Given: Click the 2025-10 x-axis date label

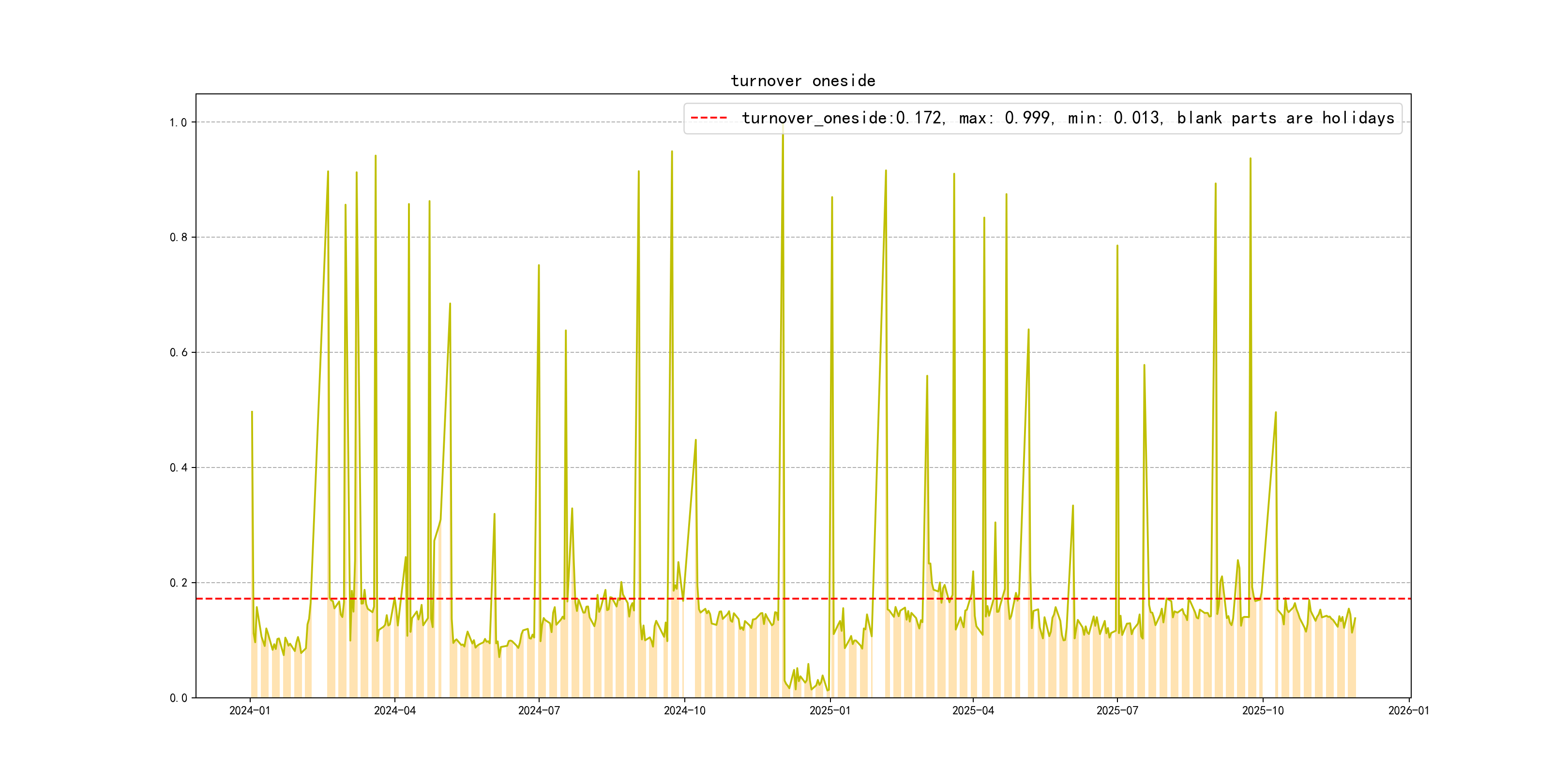Looking at the screenshot, I should pyautogui.click(x=1263, y=710).
